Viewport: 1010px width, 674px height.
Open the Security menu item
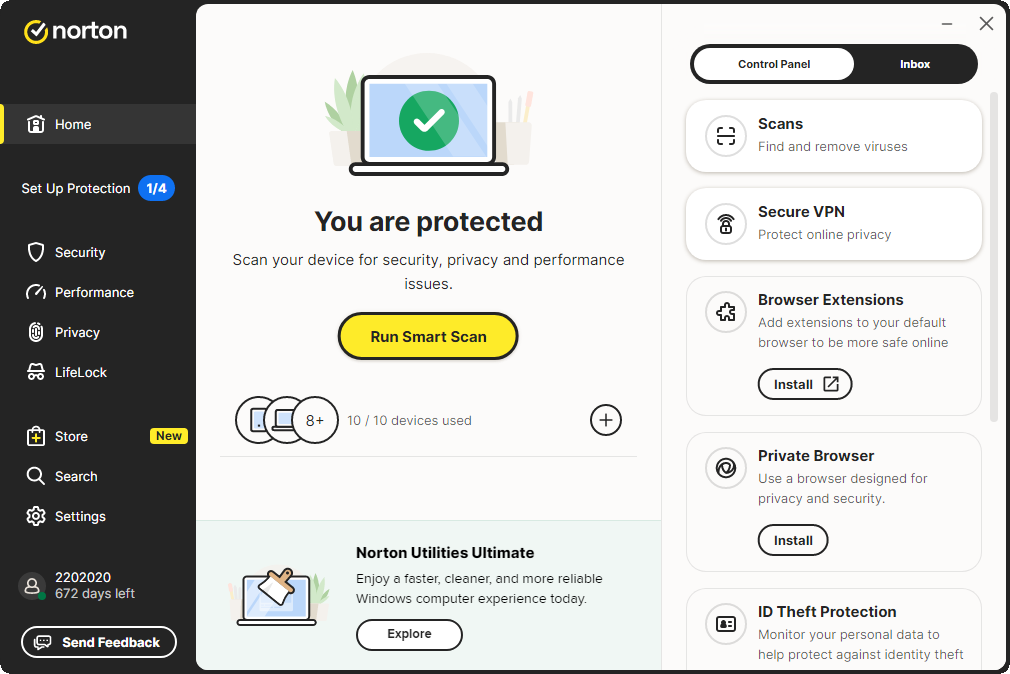coord(79,252)
